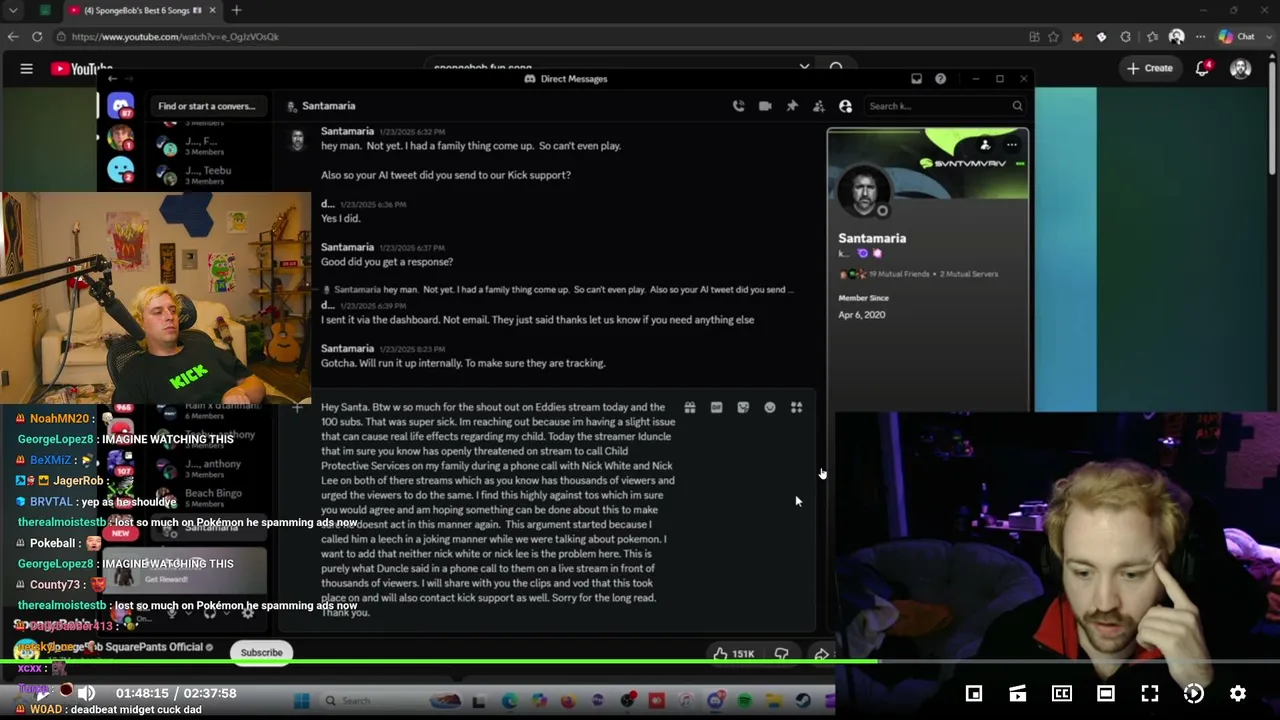Switch to the green-icon browser tab
The height and width of the screenshot is (720, 1280).
point(45,10)
